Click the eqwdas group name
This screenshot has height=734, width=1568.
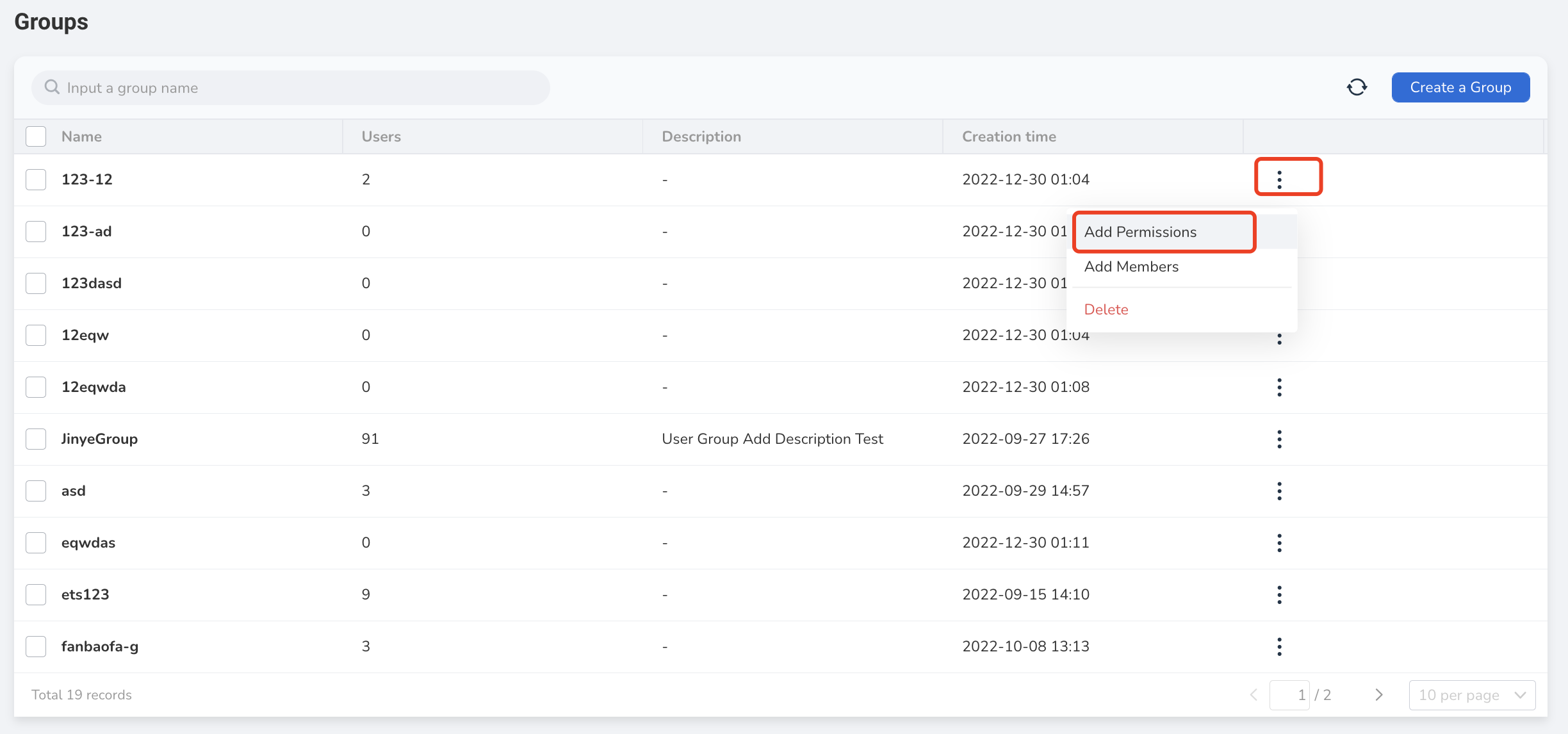pyautogui.click(x=88, y=542)
